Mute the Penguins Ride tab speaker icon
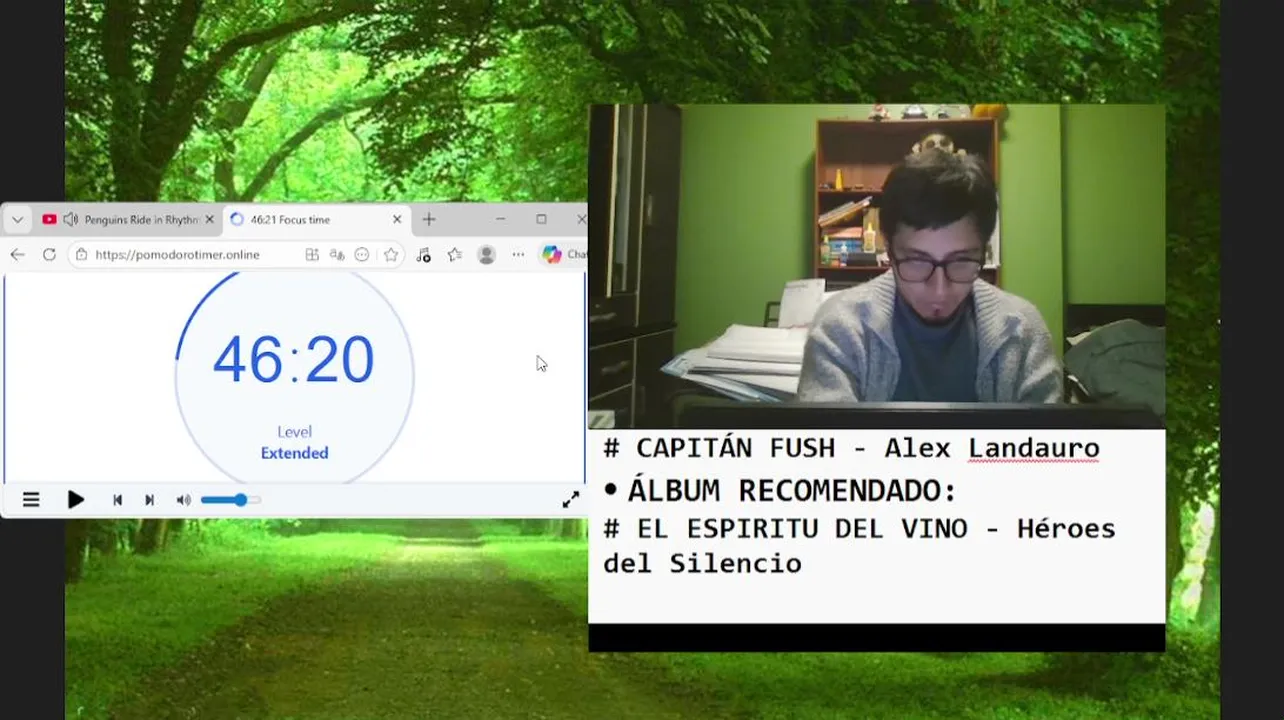Viewport: 1284px width, 720px height. tap(70, 220)
